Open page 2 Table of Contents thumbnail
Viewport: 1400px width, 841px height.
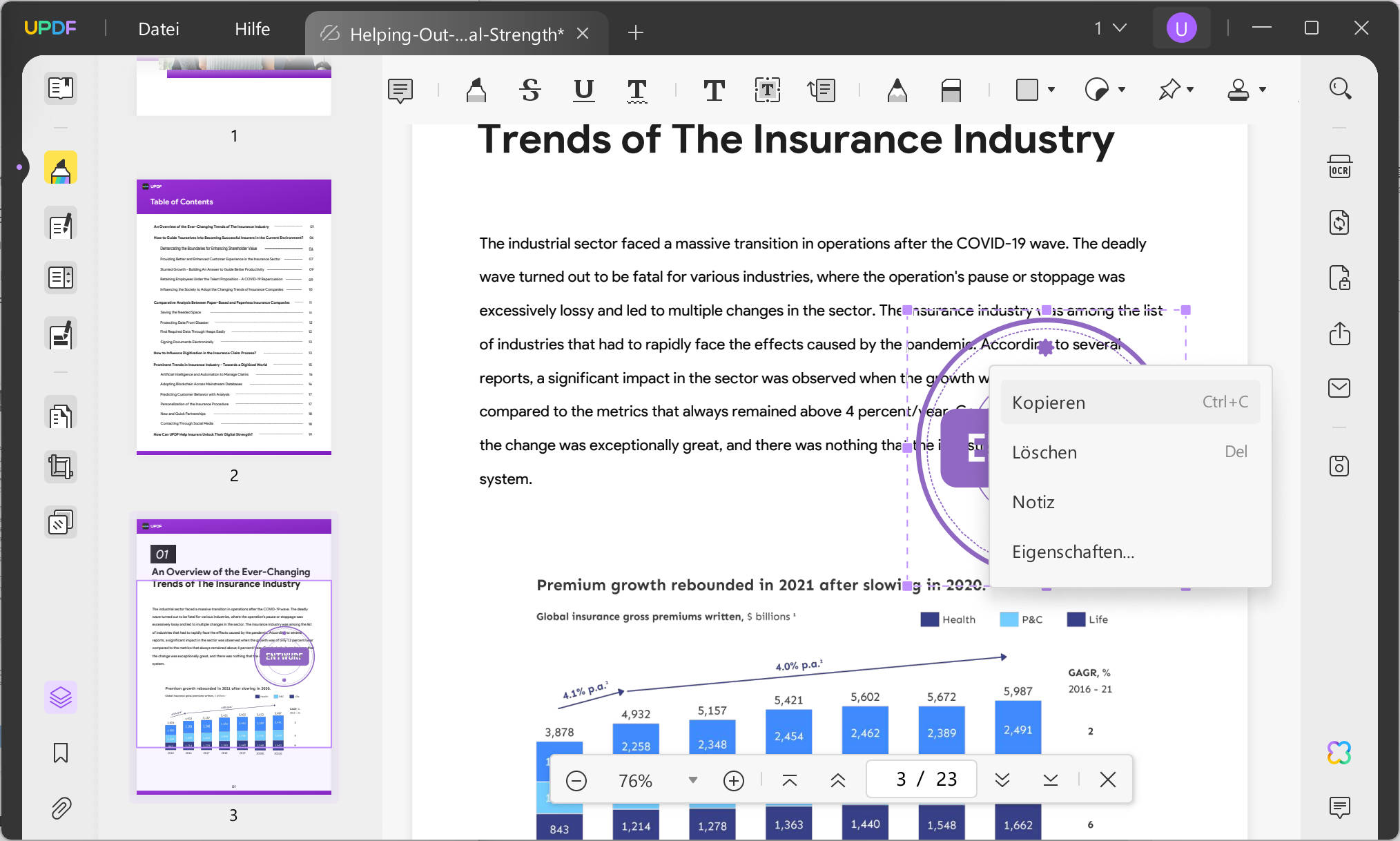[233, 317]
